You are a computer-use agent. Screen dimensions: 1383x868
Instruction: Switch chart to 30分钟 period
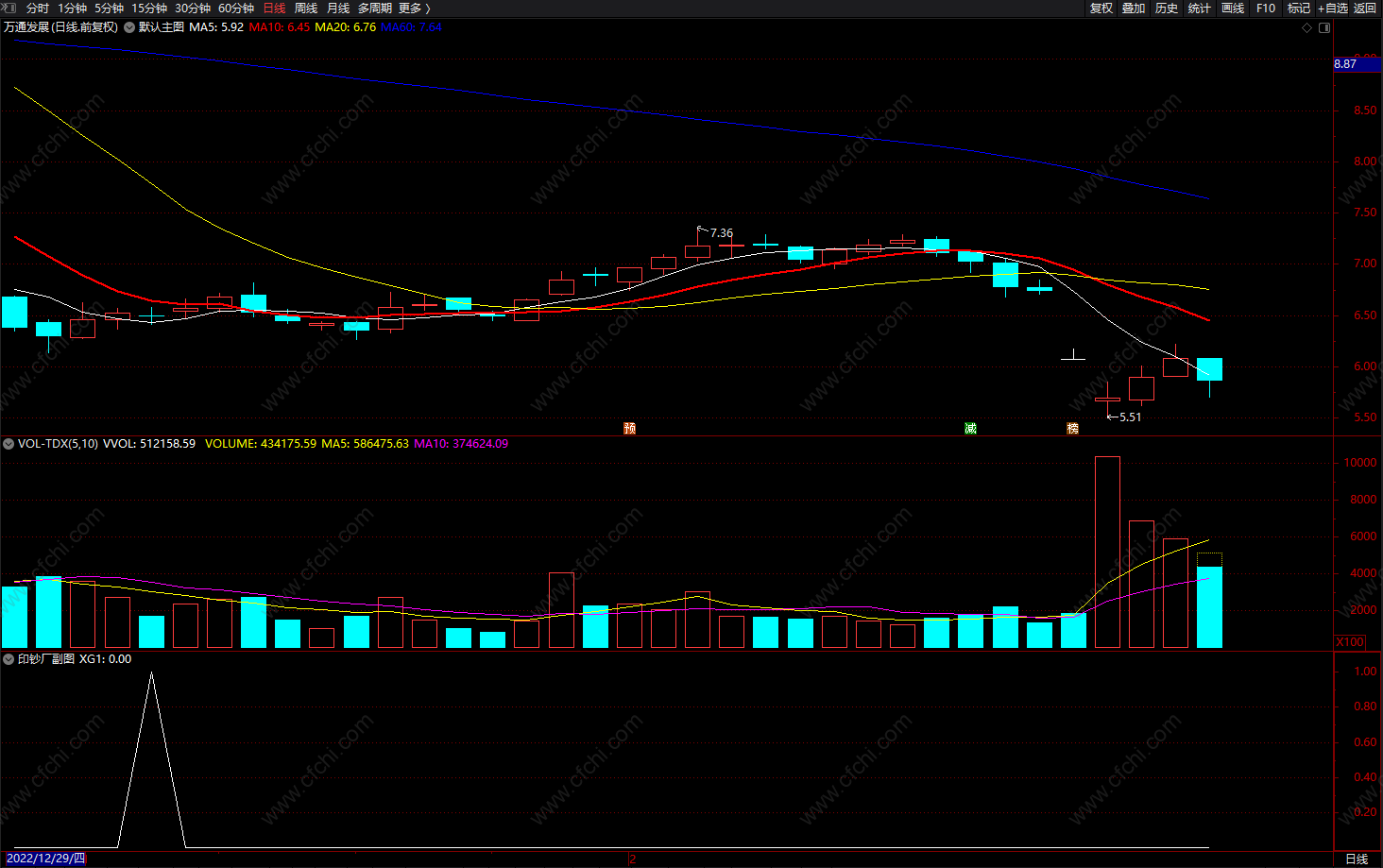click(x=193, y=8)
